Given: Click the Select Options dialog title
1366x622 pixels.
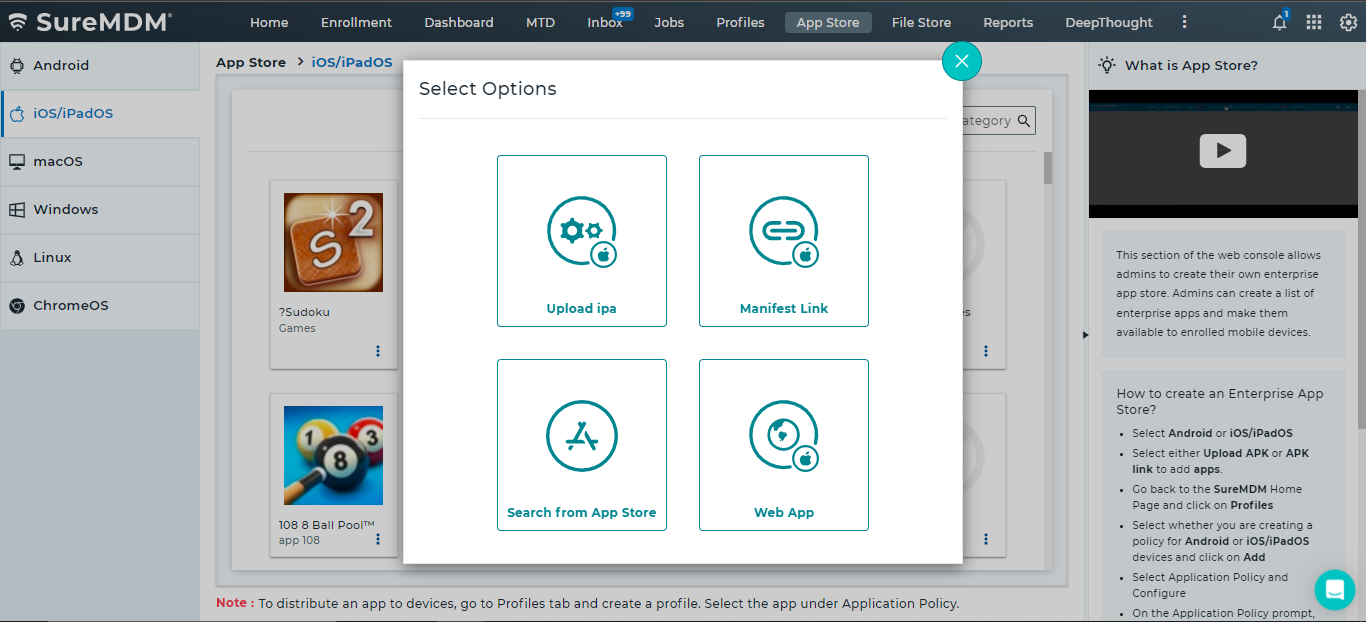Looking at the screenshot, I should click(x=488, y=88).
